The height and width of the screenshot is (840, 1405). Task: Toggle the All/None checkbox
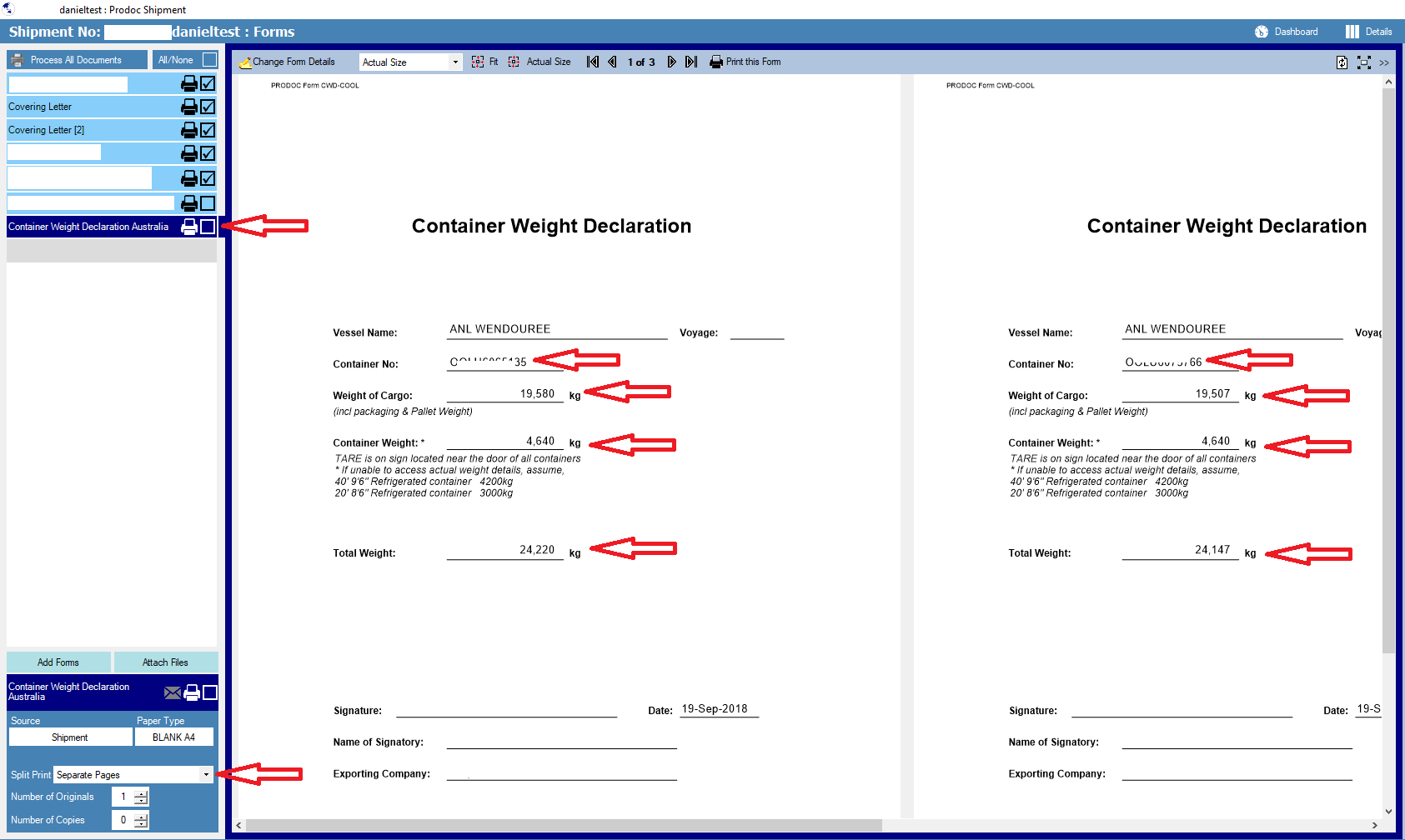[209, 60]
